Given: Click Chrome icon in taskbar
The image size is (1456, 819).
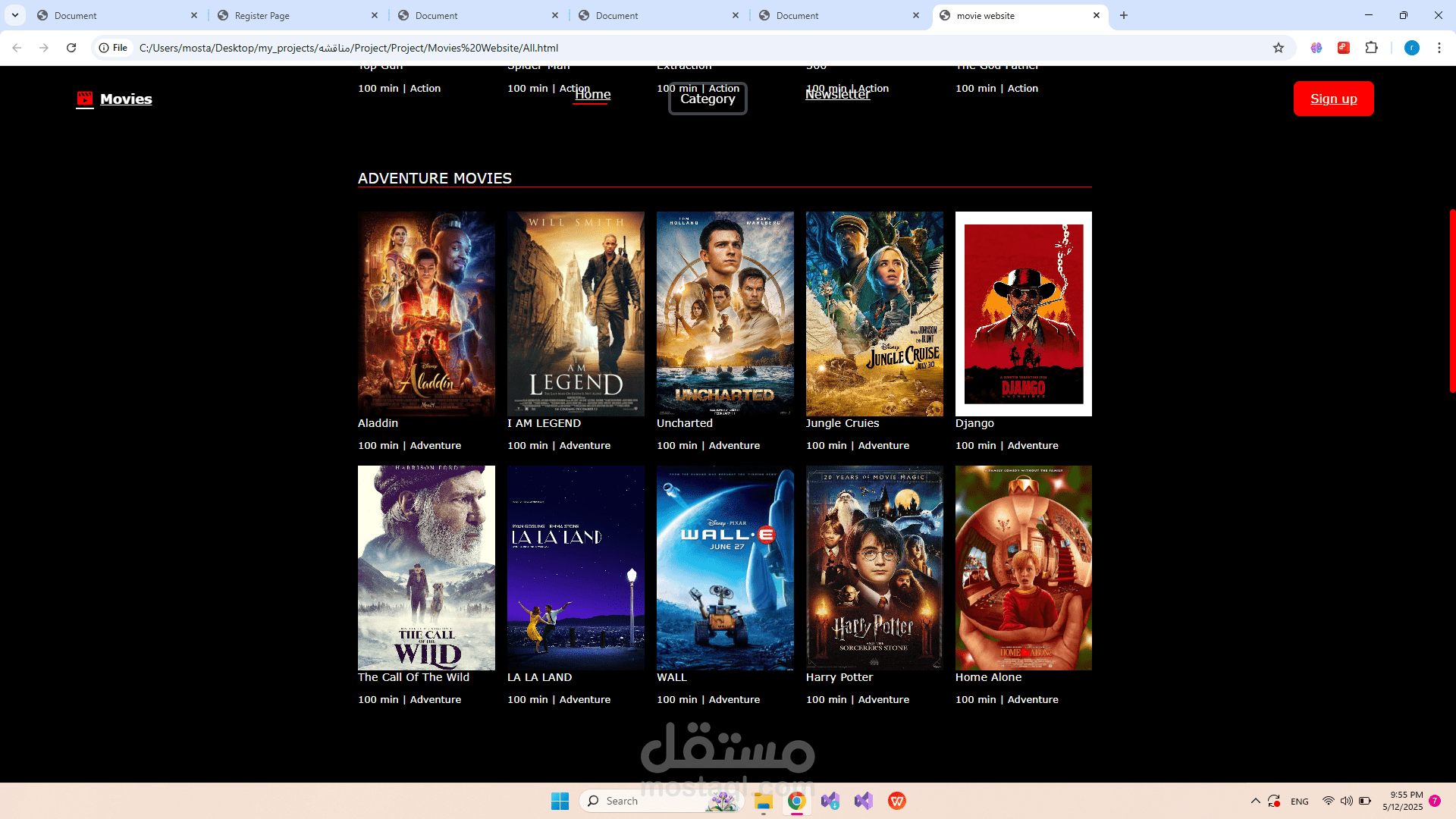Looking at the screenshot, I should tap(796, 801).
